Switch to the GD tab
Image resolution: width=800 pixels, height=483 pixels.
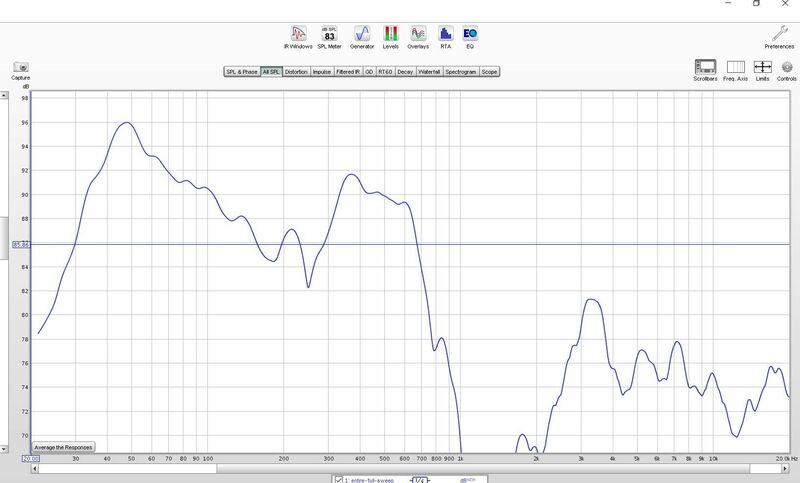pos(369,72)
